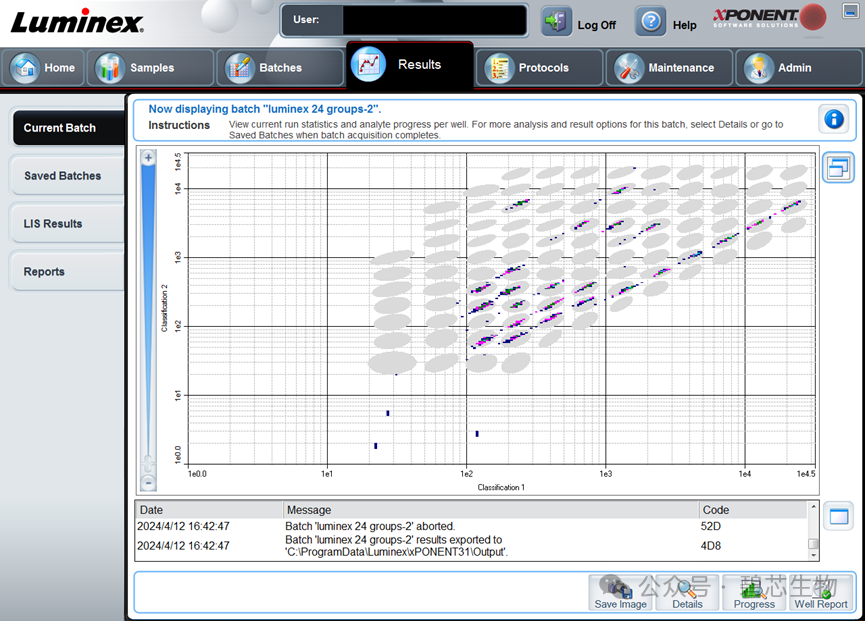The width and height of the screenshot is (865, 621).
Task: Click the Protocols checklist icon
Action: click(x=499, y=68)
